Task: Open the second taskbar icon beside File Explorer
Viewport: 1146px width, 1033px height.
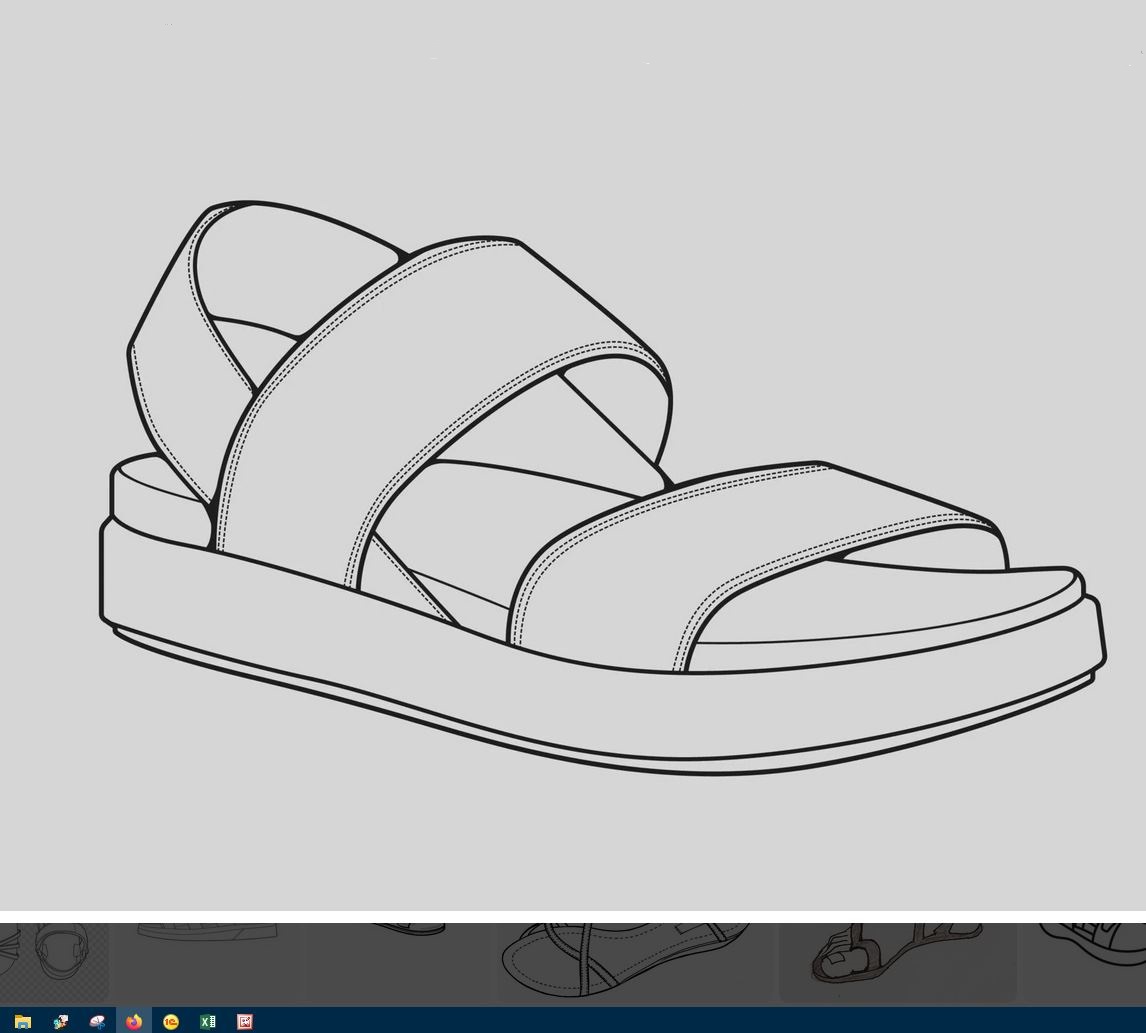Action: pos(60,1021)
